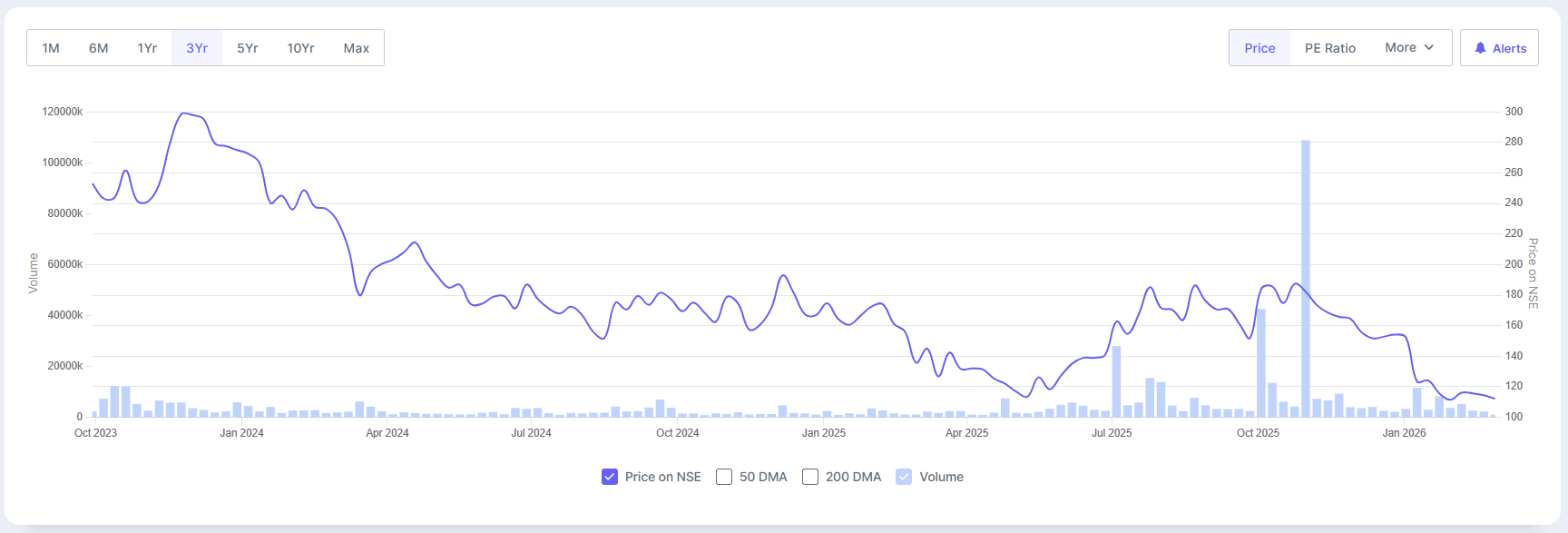Select the Price chart view
The image size is (1568, 533).
[1259, 48]
